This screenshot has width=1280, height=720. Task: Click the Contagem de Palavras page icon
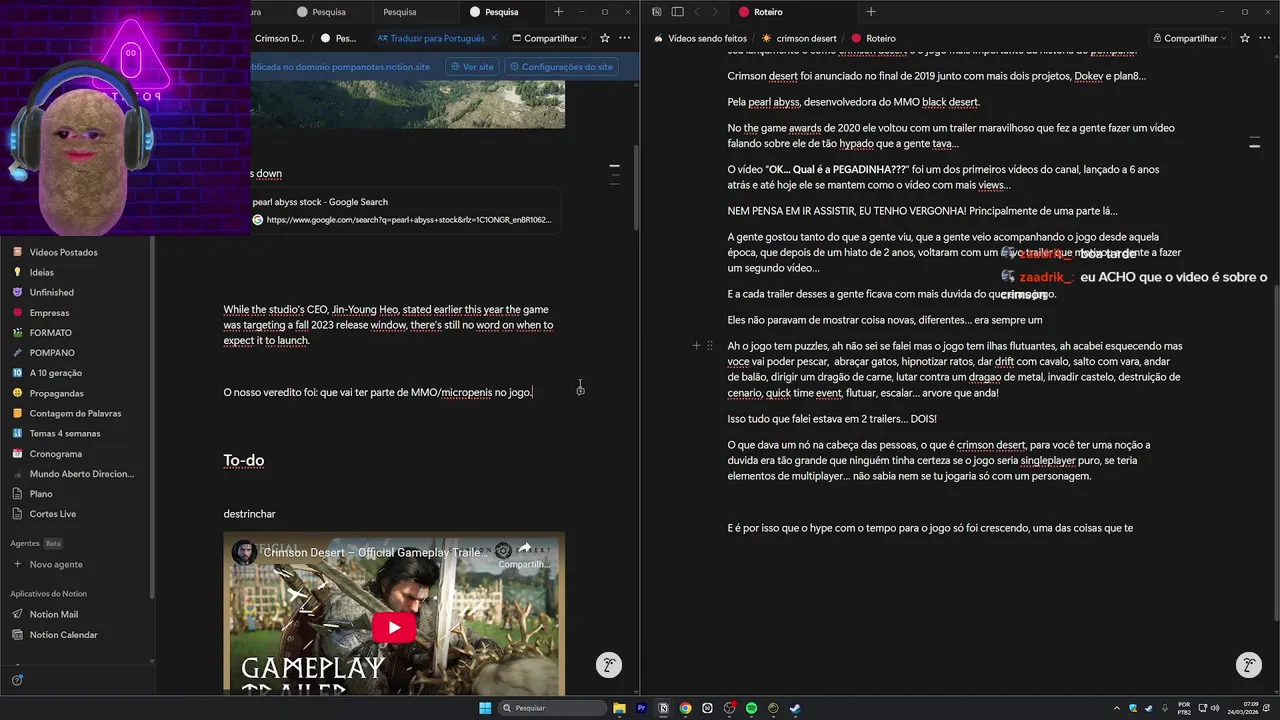[x=17, y=413]
